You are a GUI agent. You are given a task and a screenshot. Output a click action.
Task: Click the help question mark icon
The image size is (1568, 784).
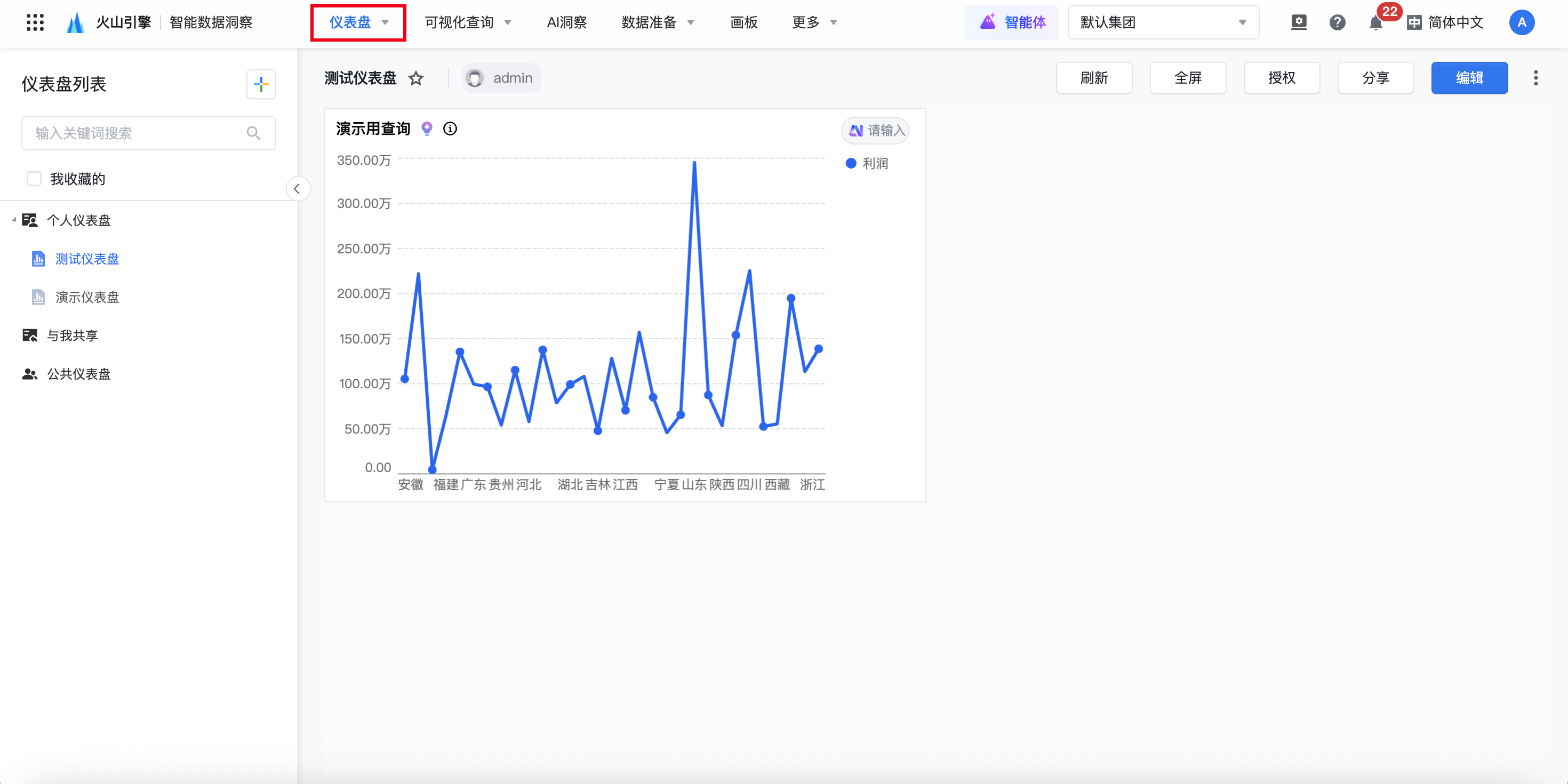pos(1337,22)
